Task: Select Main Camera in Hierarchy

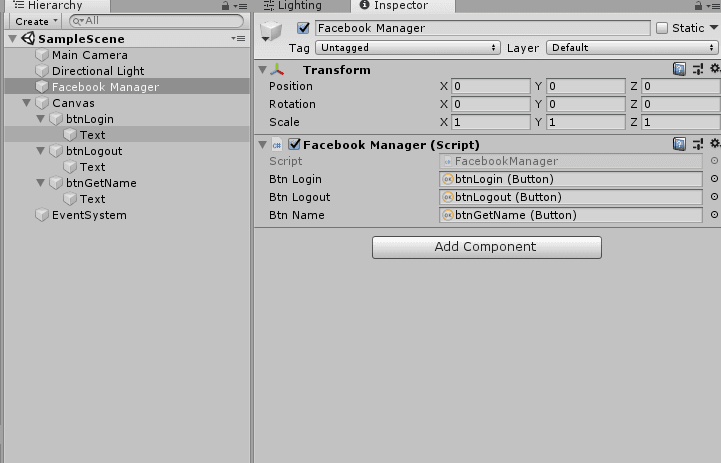Action: [127, 55]
